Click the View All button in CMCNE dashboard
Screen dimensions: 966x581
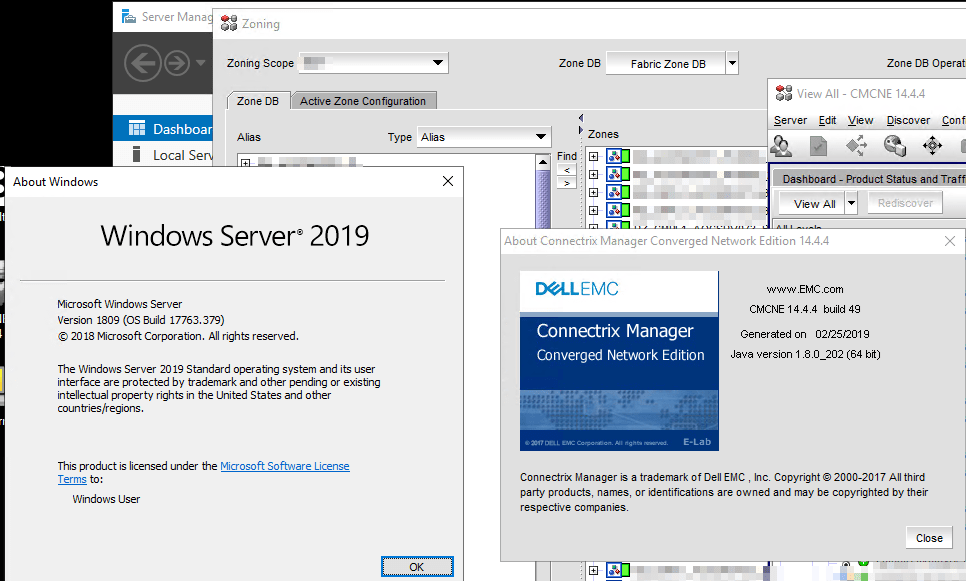(812, 203)
